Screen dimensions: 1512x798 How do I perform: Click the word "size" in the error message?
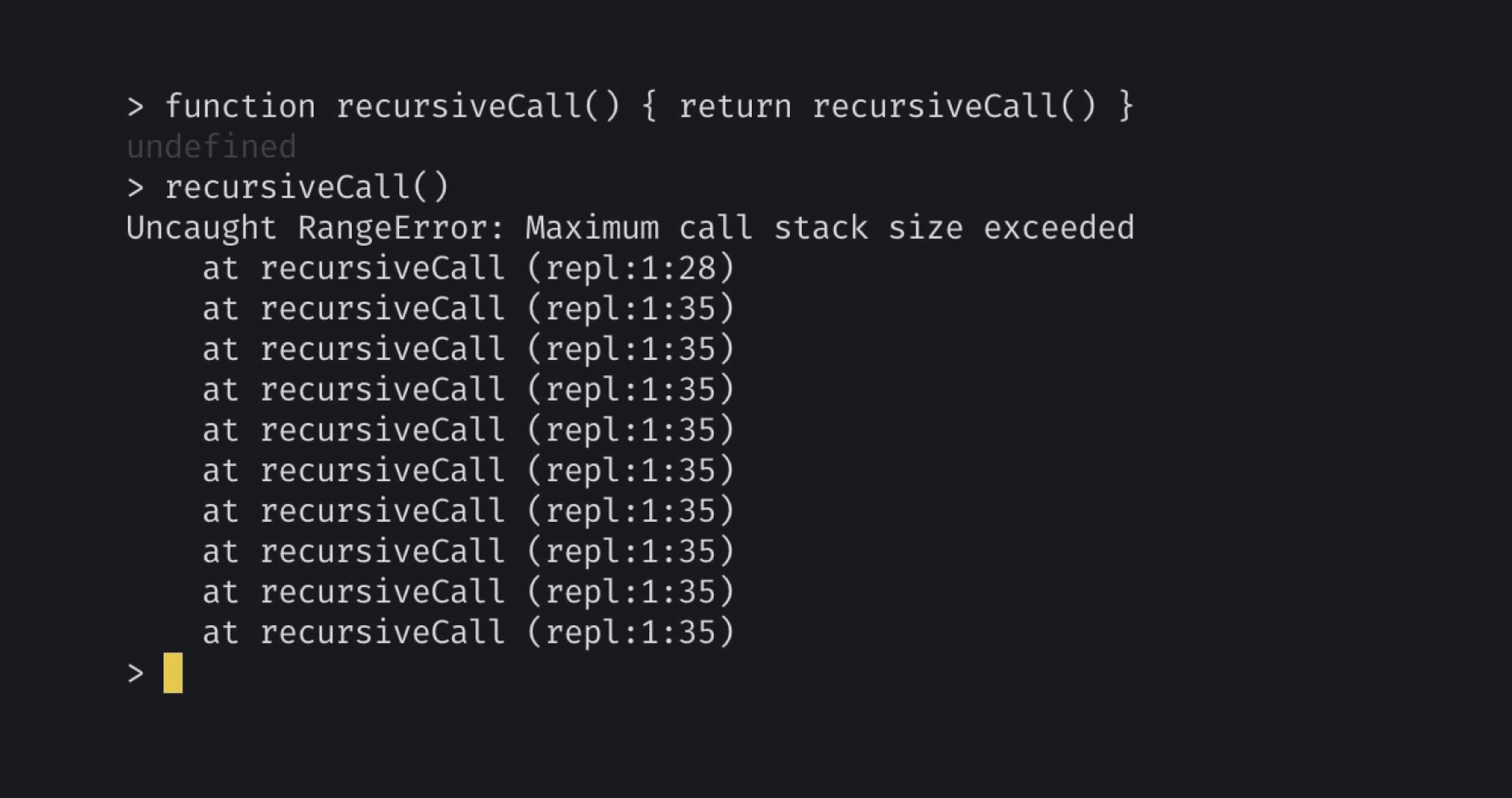point(926,229)
